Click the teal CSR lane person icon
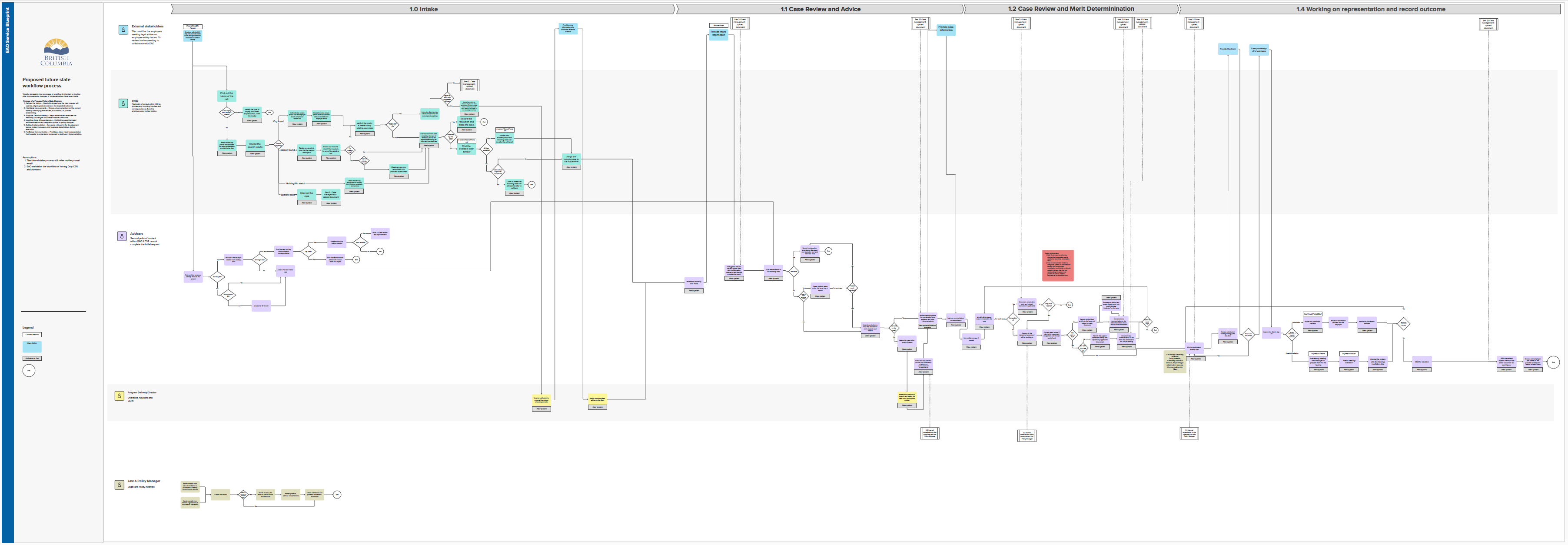This screenshot has height=545, width=1568. point(123,103)
